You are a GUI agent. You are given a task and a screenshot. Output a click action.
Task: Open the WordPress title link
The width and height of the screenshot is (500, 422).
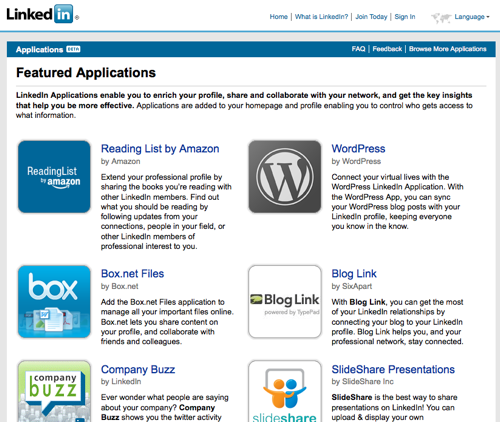(358, 149)
